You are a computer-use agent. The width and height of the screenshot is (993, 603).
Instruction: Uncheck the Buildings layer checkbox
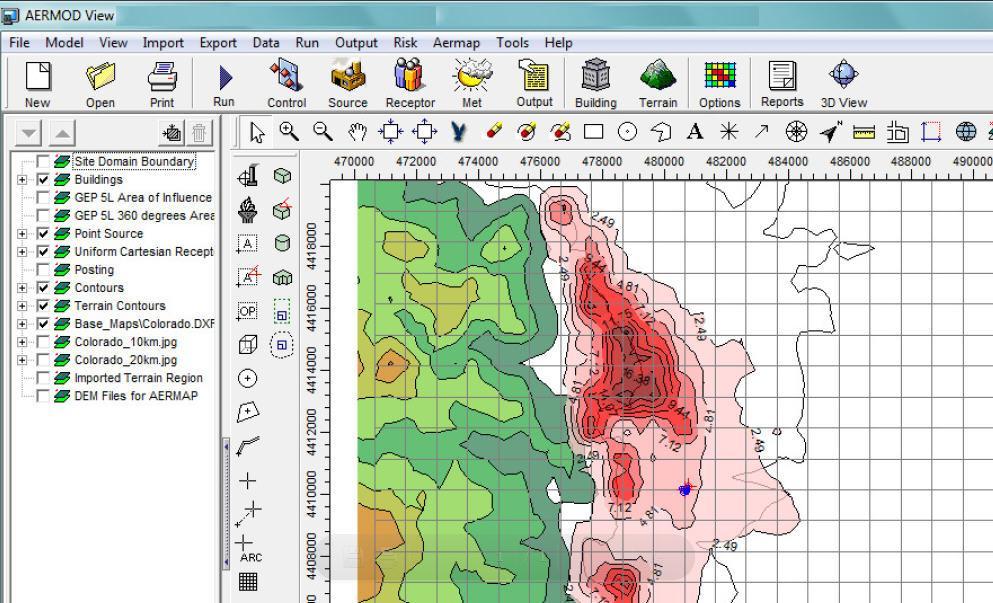tap(42, 179)
